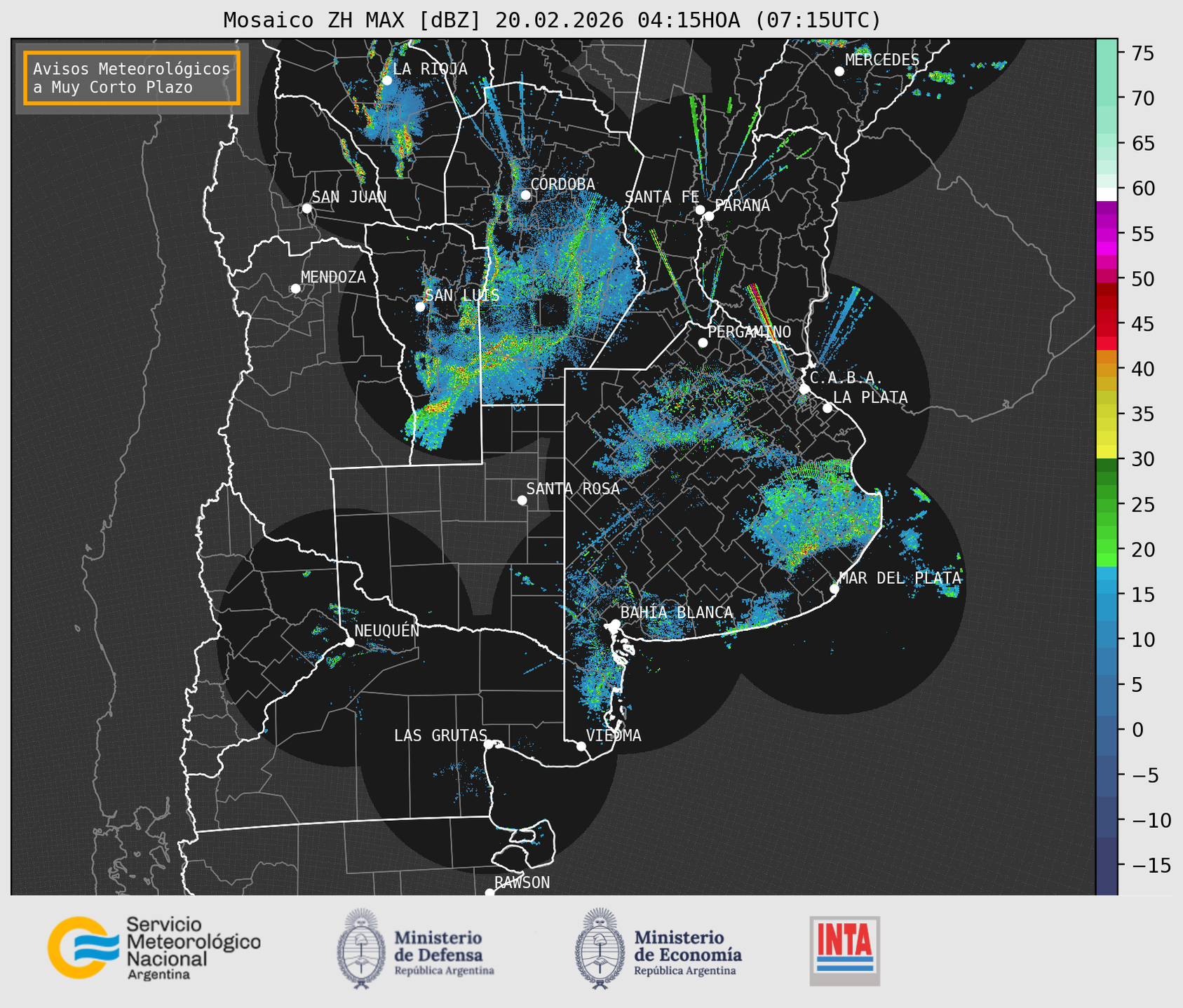The image size is (1183, 1008).
Task: Click the 75 label on the dBZ scale
Action: (x=1143, y=53)
